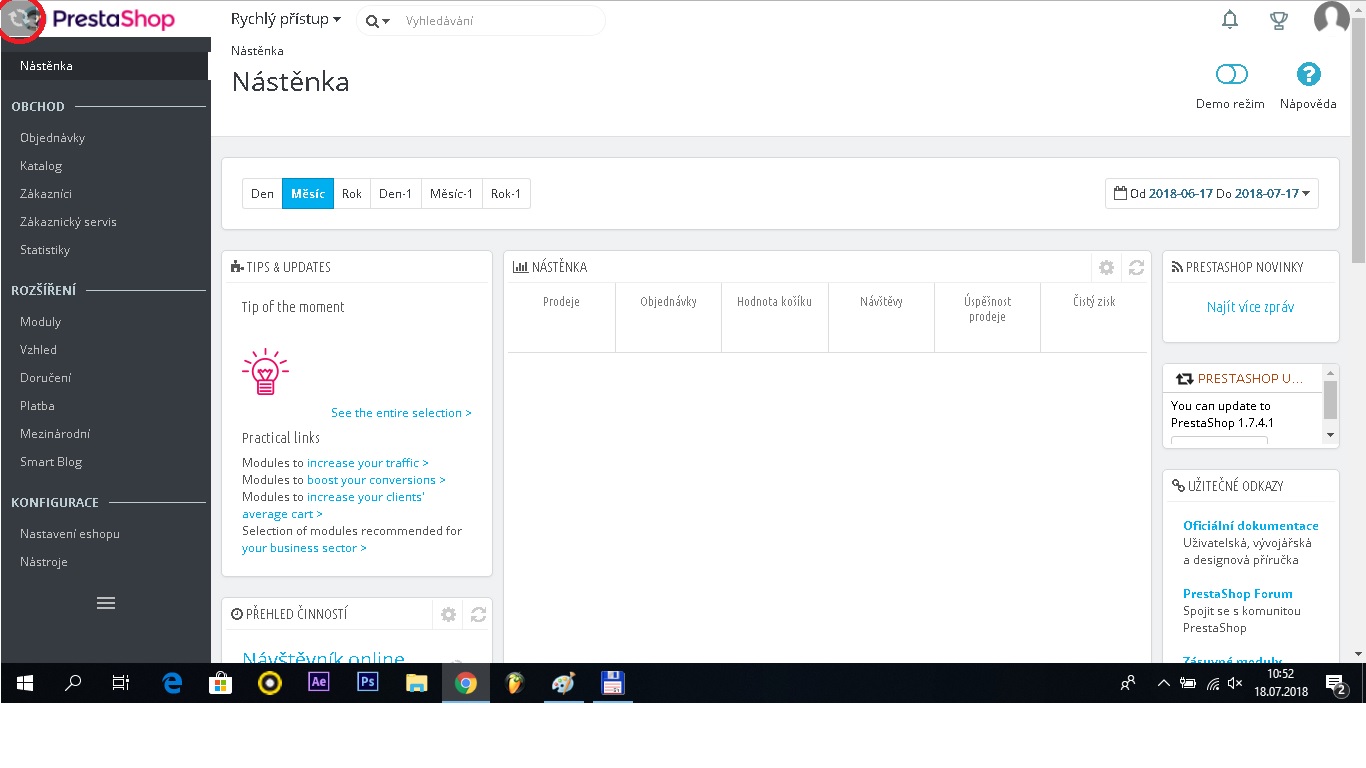
Task: Toggle the Demo režim switch
Action: [x=1232, y=74]
